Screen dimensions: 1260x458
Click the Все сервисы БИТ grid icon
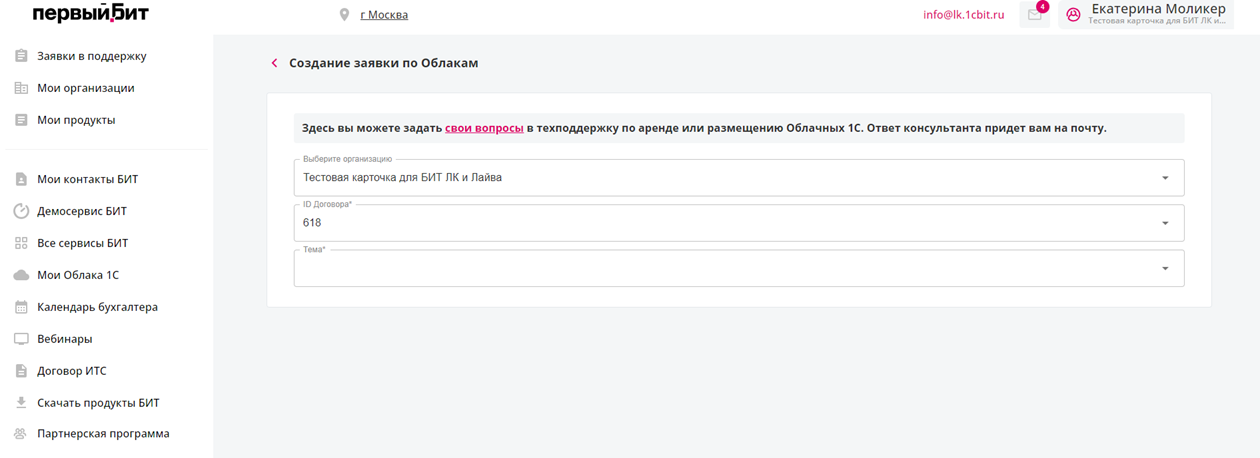[x=21, y=243]
